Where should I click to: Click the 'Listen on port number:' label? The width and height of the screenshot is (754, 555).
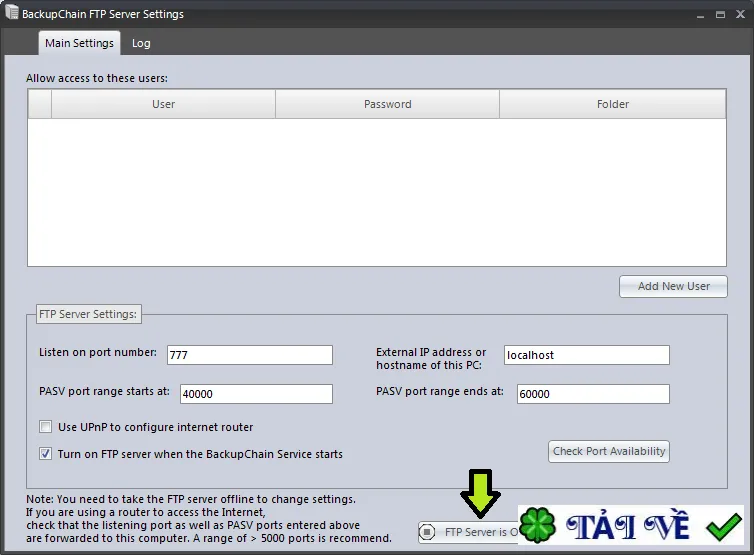point(98,352)
